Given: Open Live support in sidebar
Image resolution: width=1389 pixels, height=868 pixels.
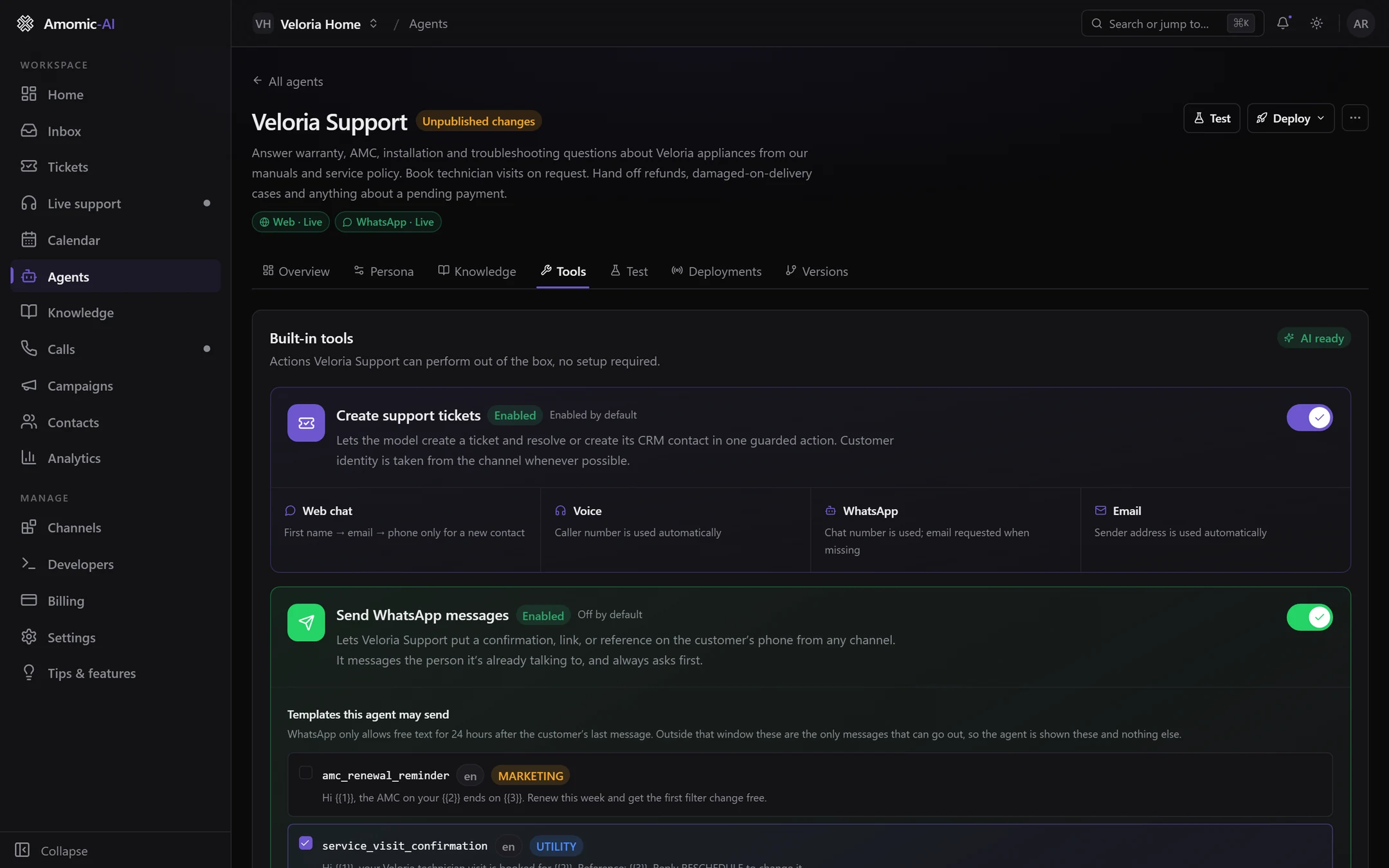Looking at the screenshot, I should pyautogui.click(x=116, y=203).
